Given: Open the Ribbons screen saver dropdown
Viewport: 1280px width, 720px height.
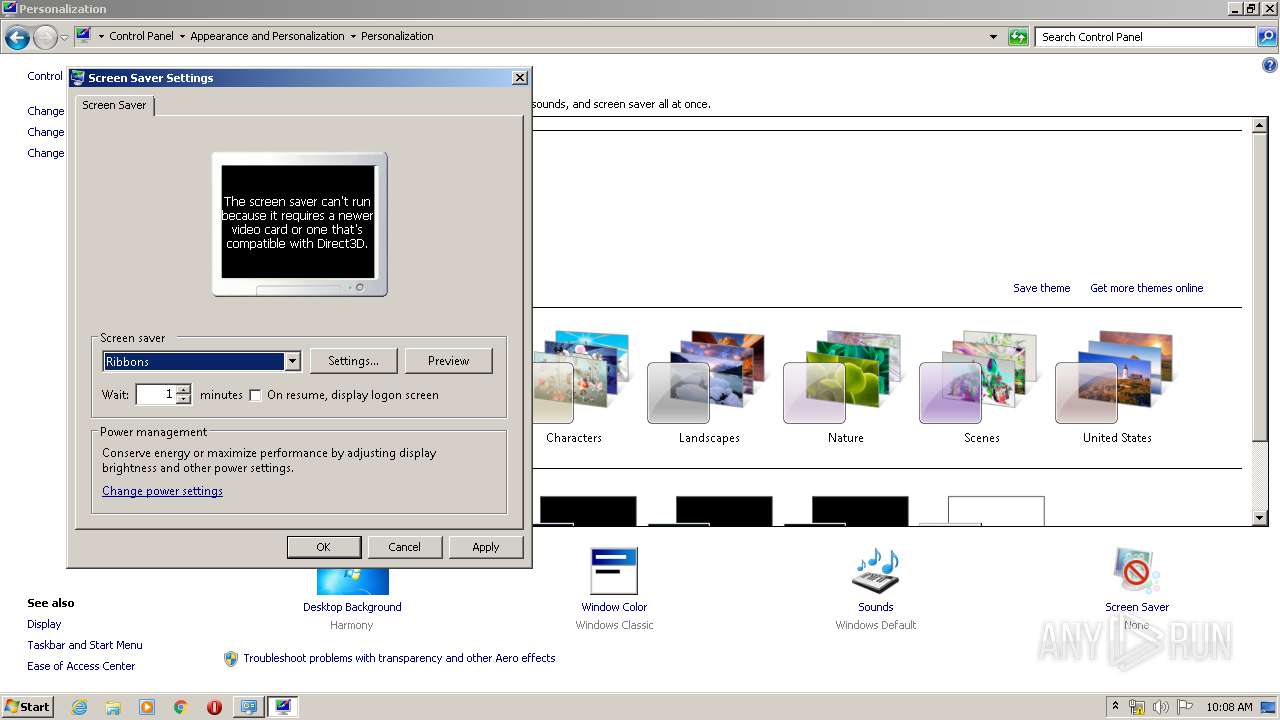Looking at the screenshot, I should pos(292,362).
